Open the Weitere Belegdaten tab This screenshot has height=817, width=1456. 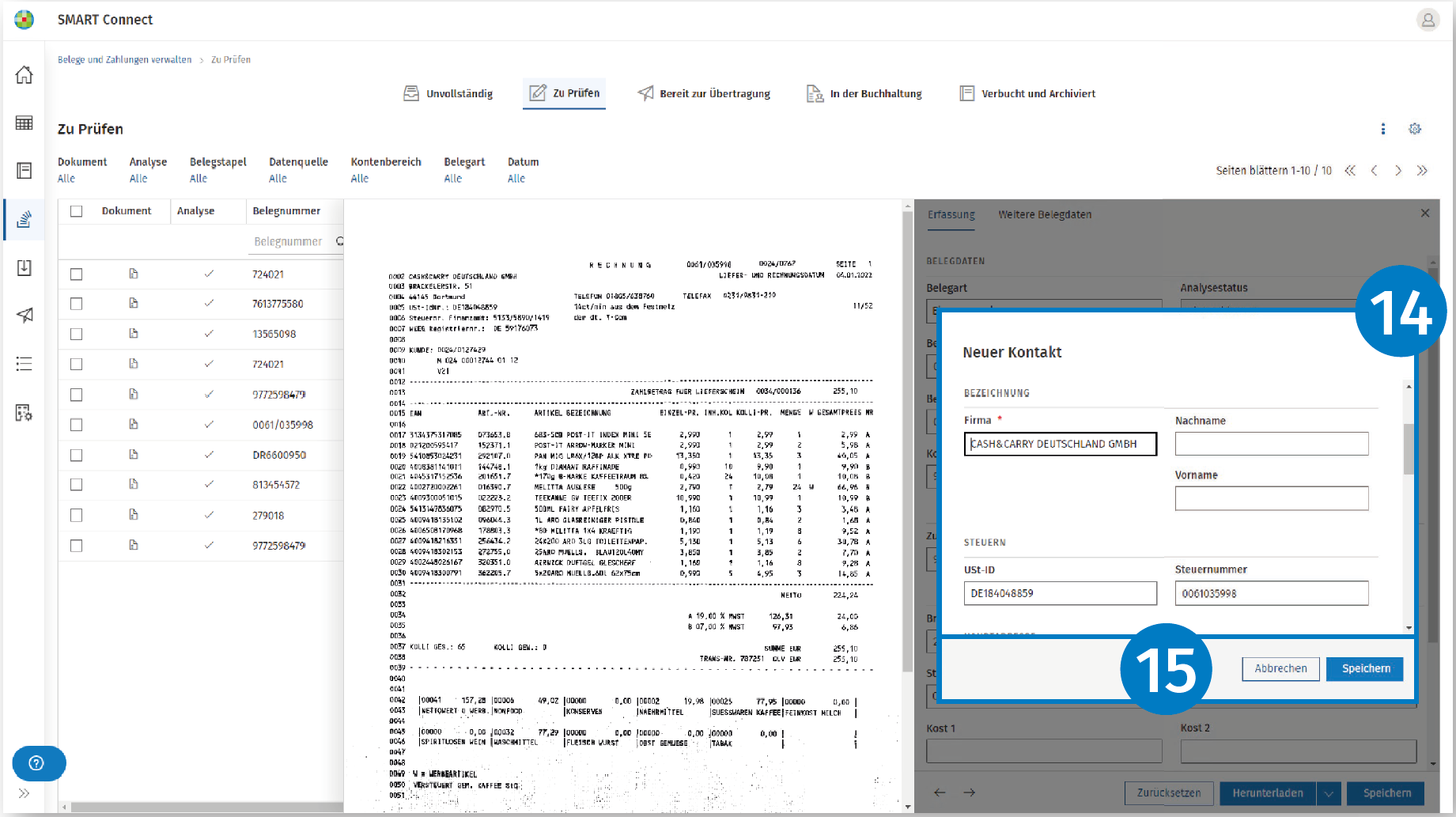tap(1044, 214)
